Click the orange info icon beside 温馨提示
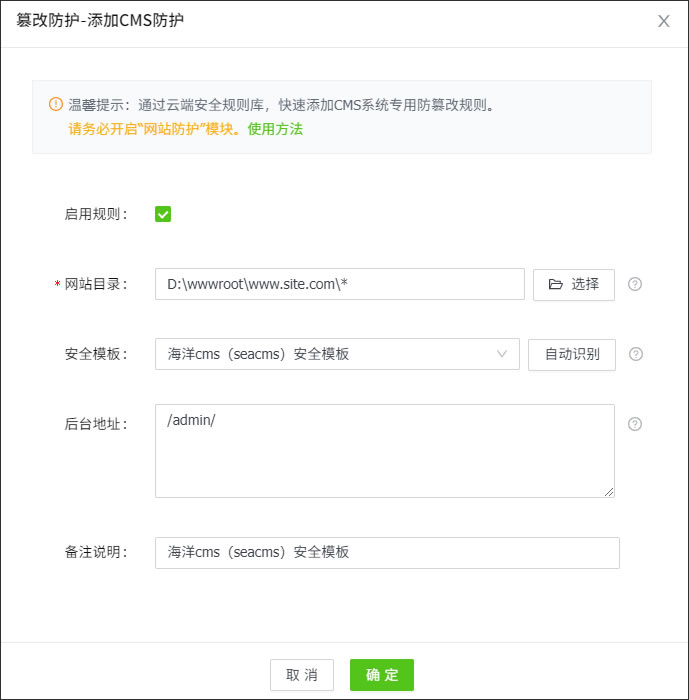 (56, 104)
